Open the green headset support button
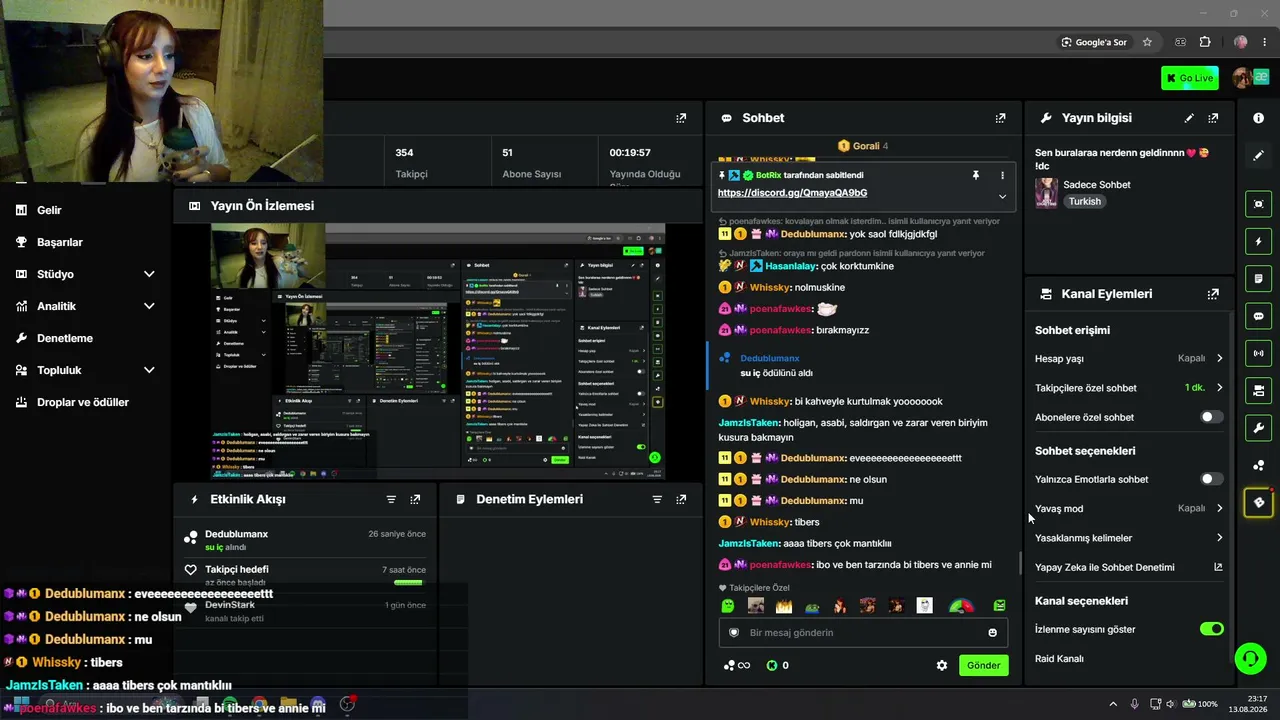The height and width of the screenshot is (720, 1280). 1250,658
